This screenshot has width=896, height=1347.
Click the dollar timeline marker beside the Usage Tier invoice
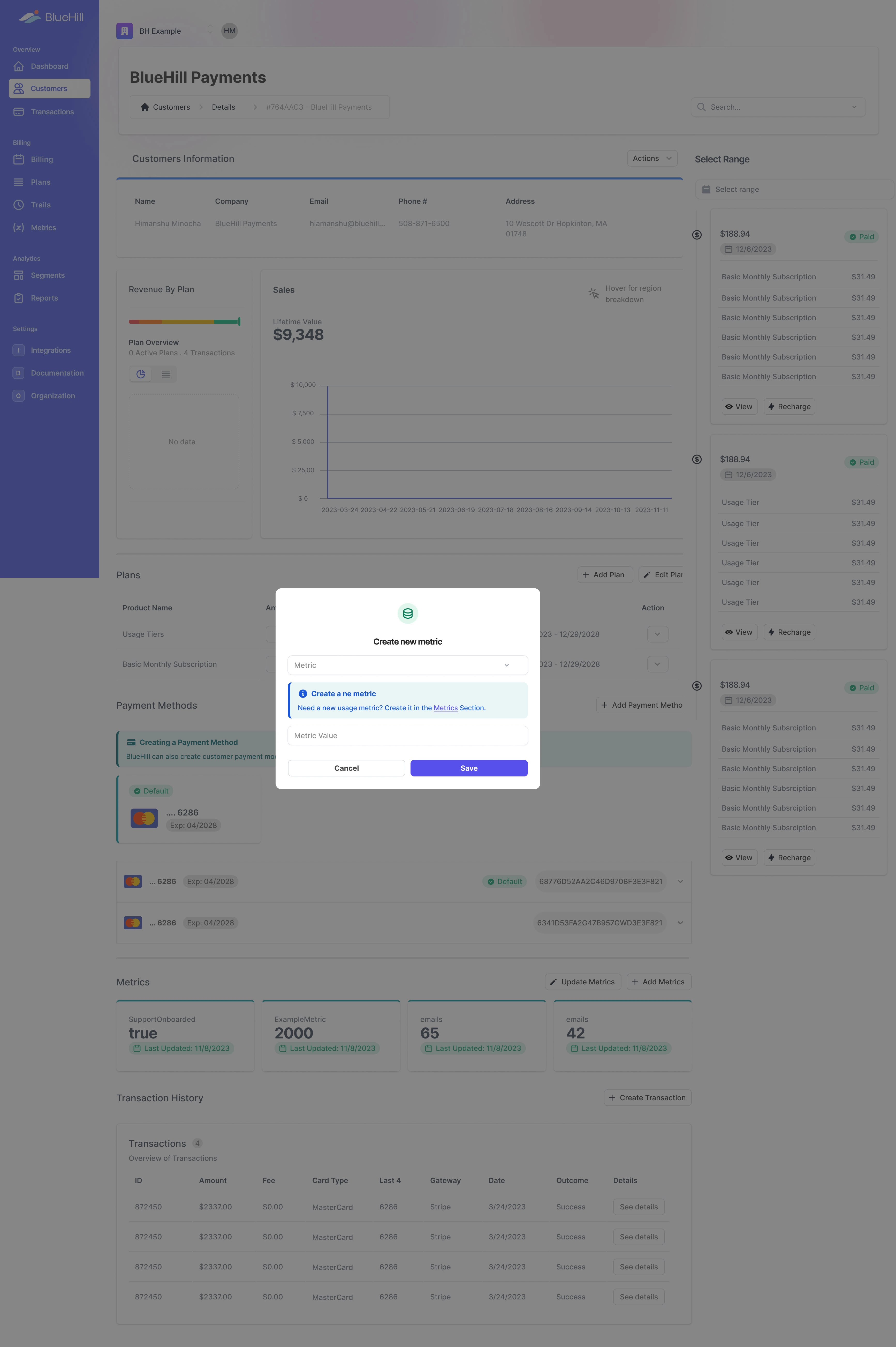(697, 460)
